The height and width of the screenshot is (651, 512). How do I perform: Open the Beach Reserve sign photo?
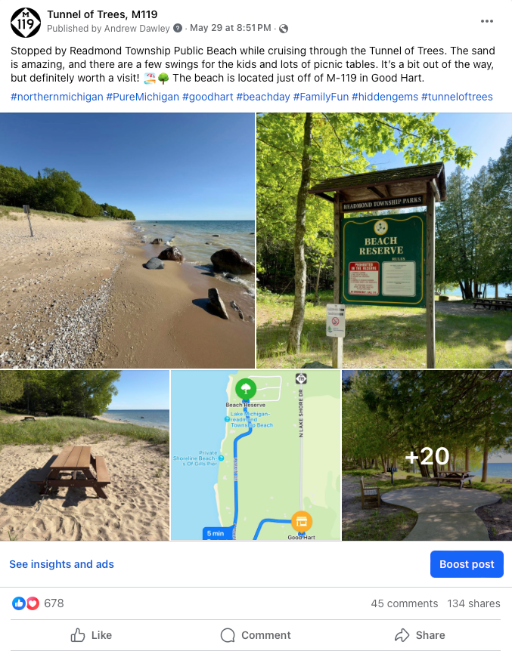coord(384,240)
